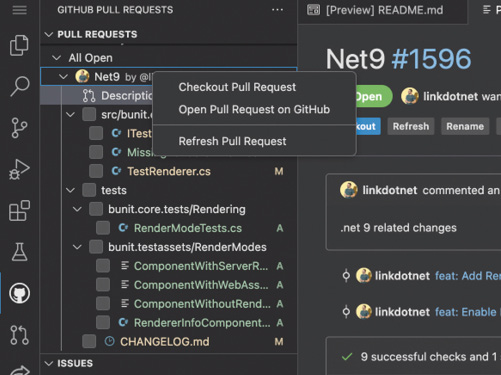Collapse the All Open category

(56, 58)
